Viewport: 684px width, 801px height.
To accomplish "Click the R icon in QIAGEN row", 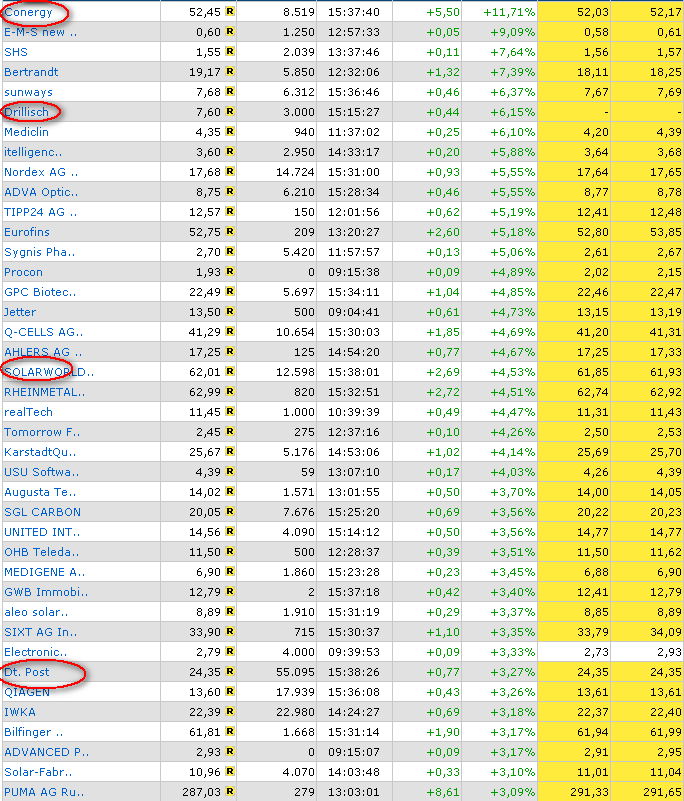I will pyautogui.click(x=230, y=692).
